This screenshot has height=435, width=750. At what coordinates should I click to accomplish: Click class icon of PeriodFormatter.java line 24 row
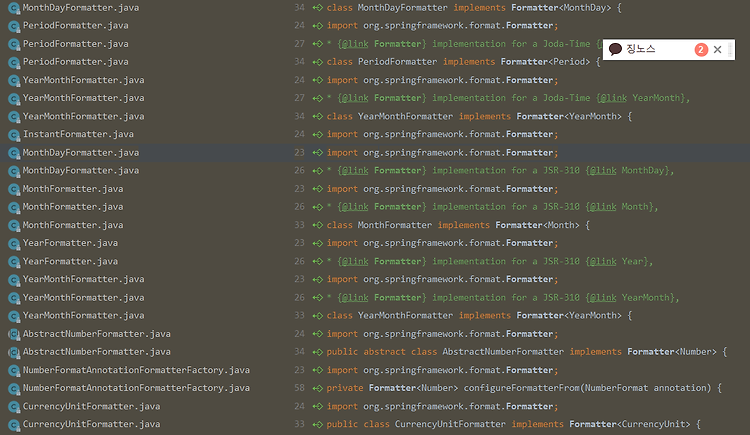coord(14,26)
